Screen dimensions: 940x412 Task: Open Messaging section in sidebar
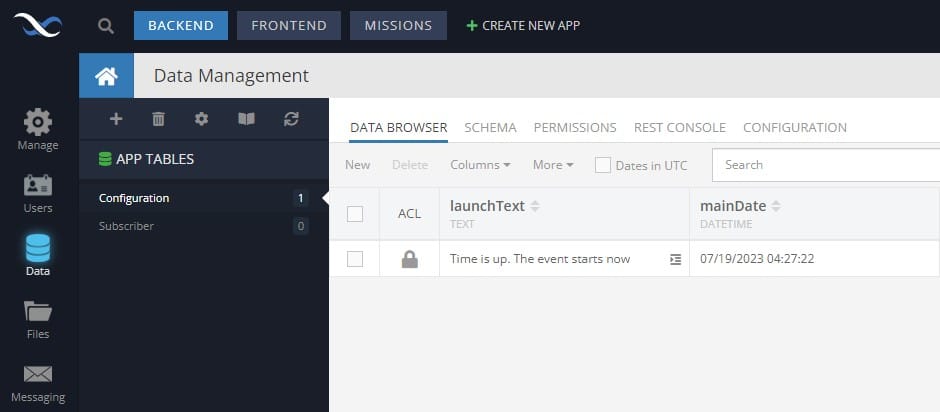tap(38, 383)
